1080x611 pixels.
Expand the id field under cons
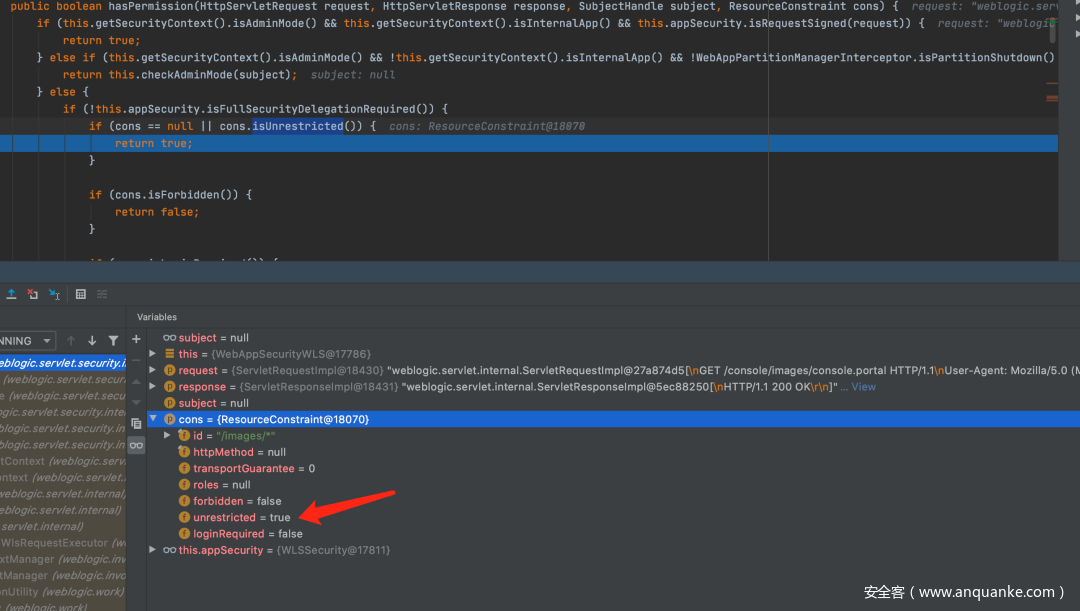pos(167,436)
